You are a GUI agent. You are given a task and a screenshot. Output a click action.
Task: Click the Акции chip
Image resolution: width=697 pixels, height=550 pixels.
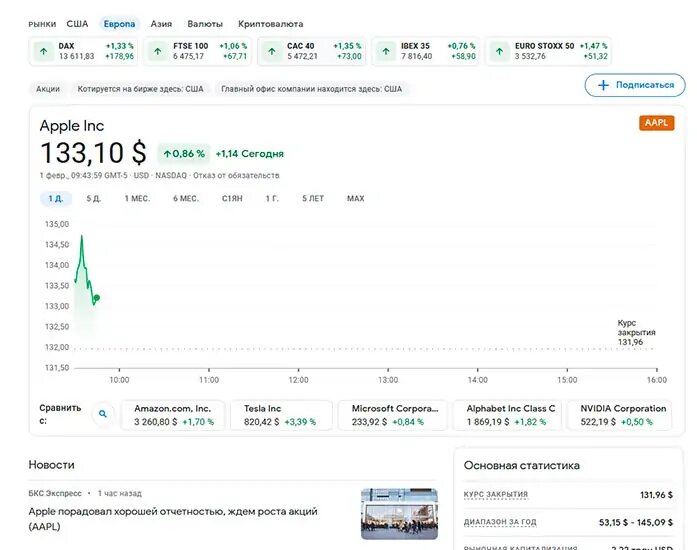point(48,89)
